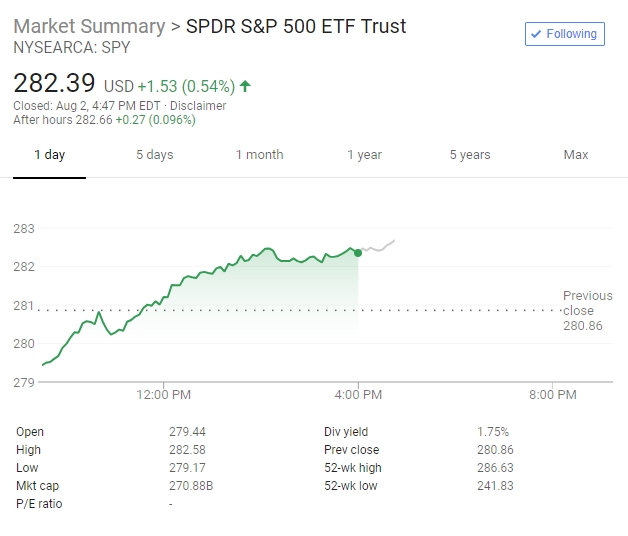Toggle the Following button

coord(565,34)
